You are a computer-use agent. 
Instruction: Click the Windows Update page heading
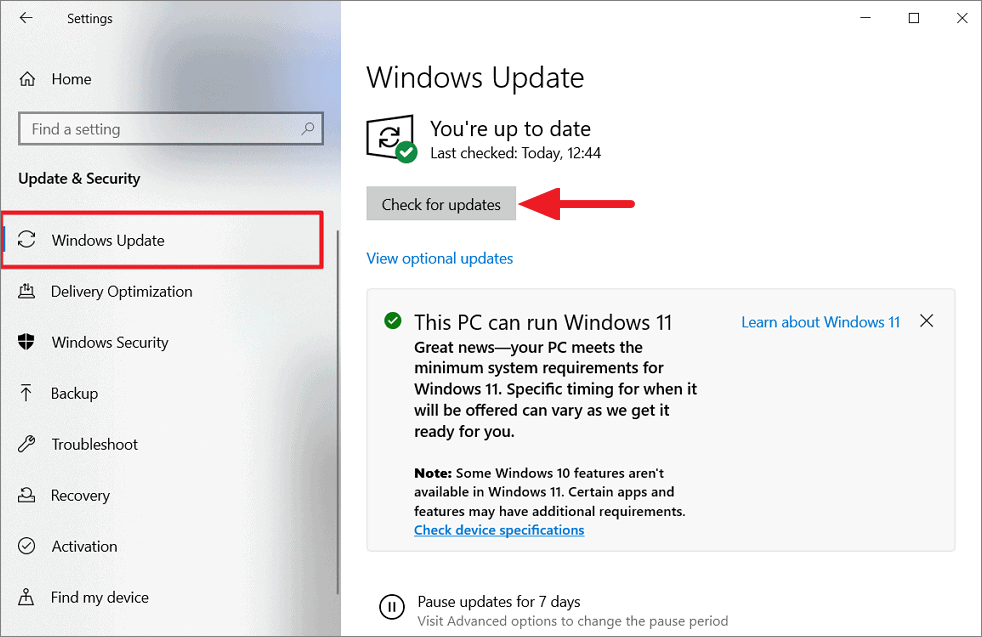475,78
